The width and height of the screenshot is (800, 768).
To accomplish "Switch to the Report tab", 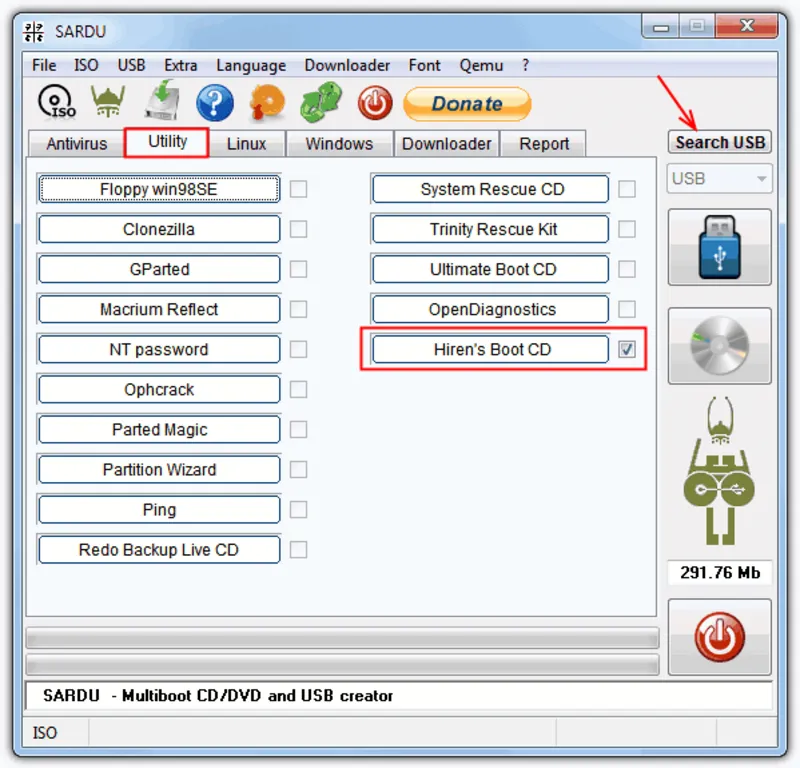I will pos(544,144).
